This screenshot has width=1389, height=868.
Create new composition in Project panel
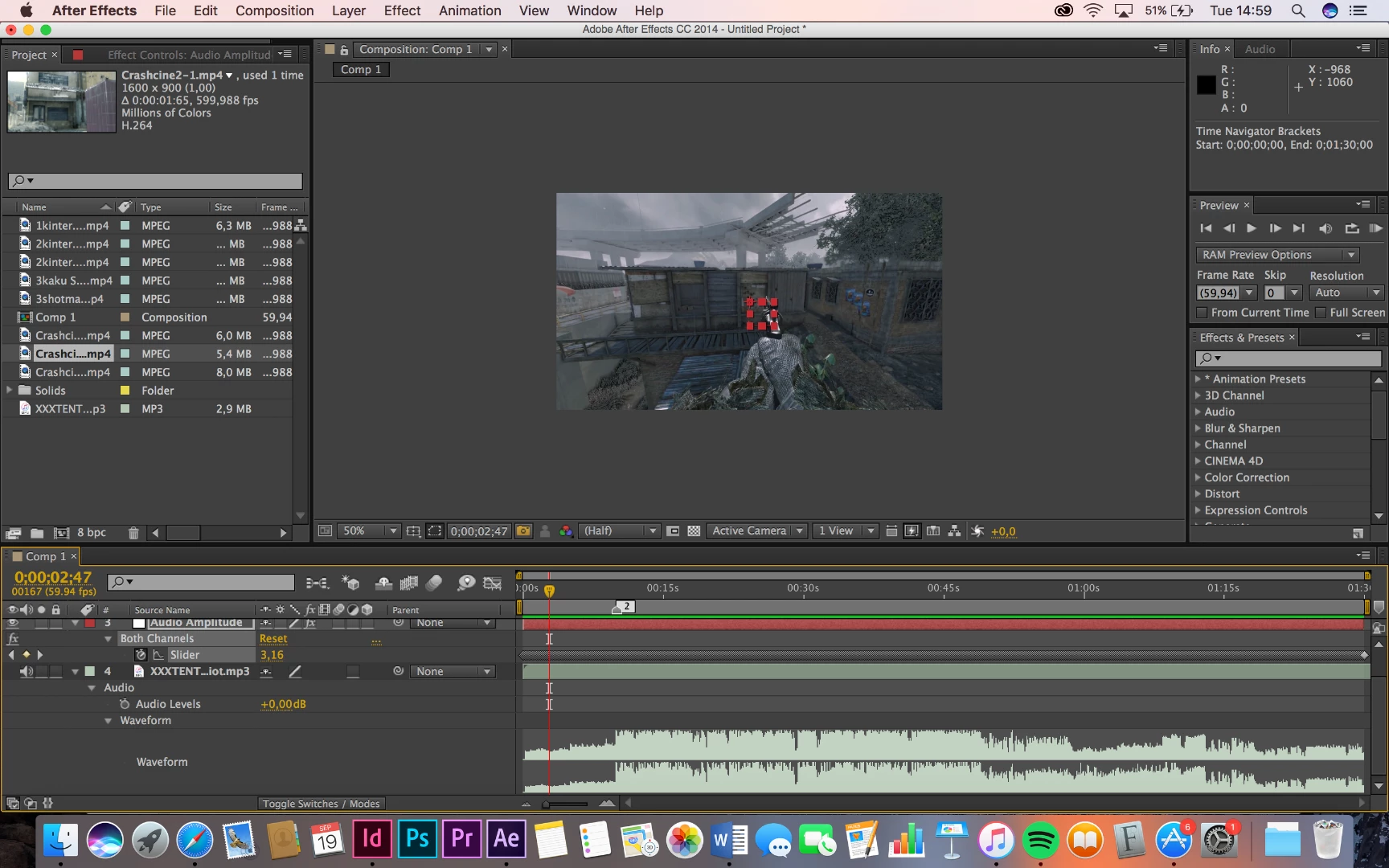point(61,533)
